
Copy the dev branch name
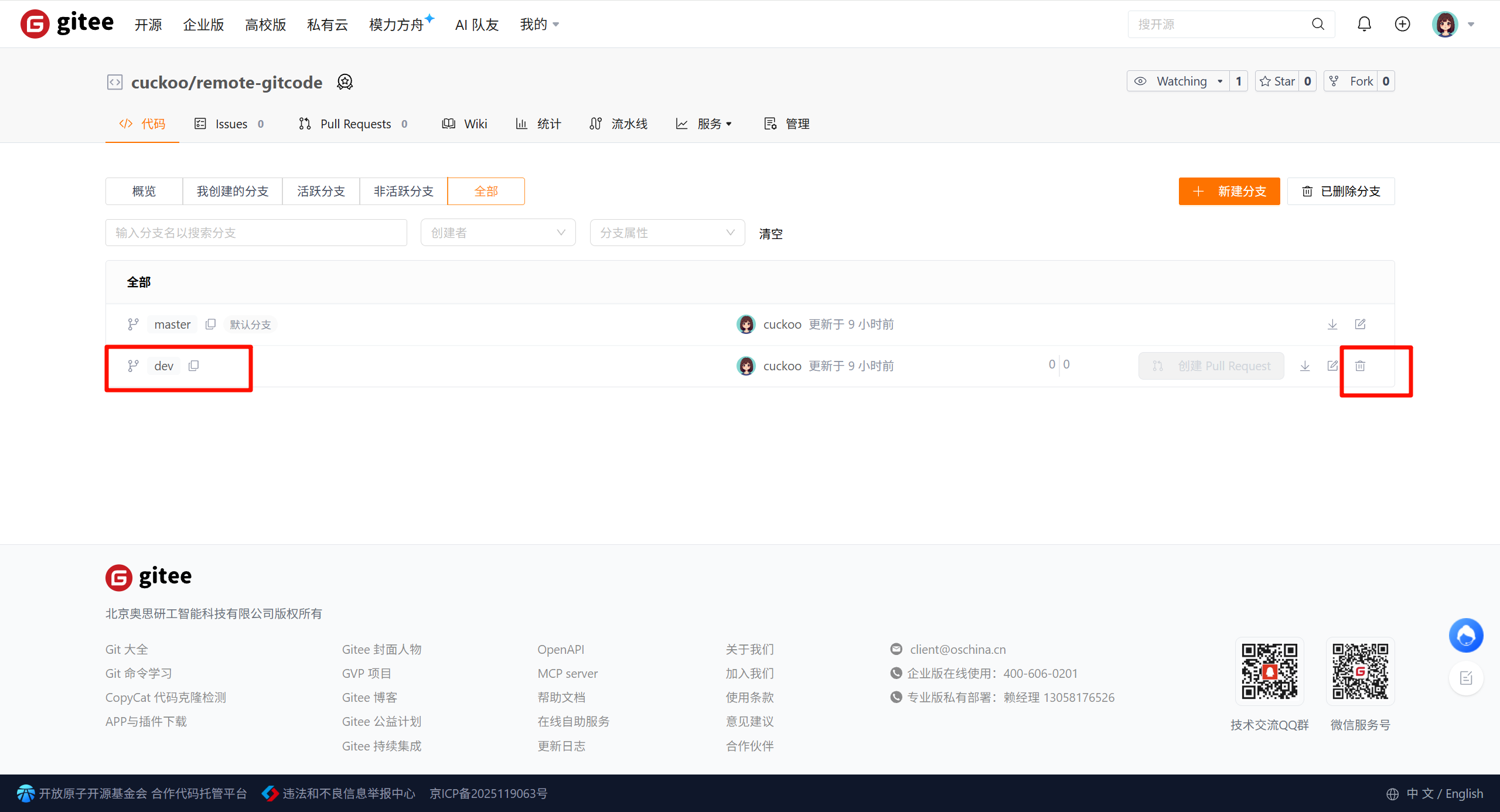click(x=194, y=366)
